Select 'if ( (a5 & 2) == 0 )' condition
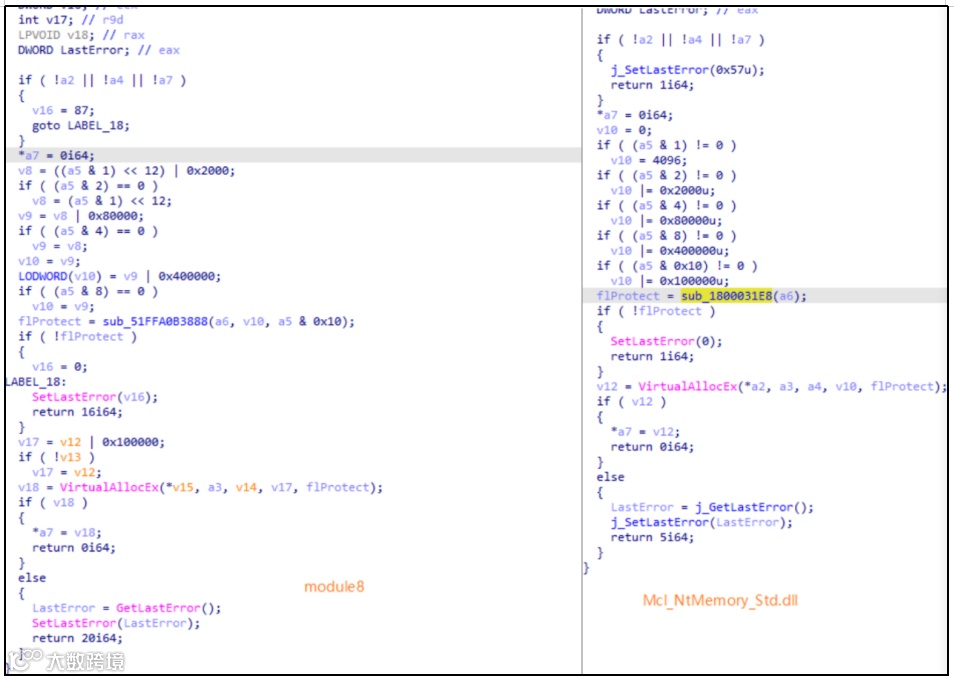The height and width of the screenshot is (679, 954). (88, 186)
